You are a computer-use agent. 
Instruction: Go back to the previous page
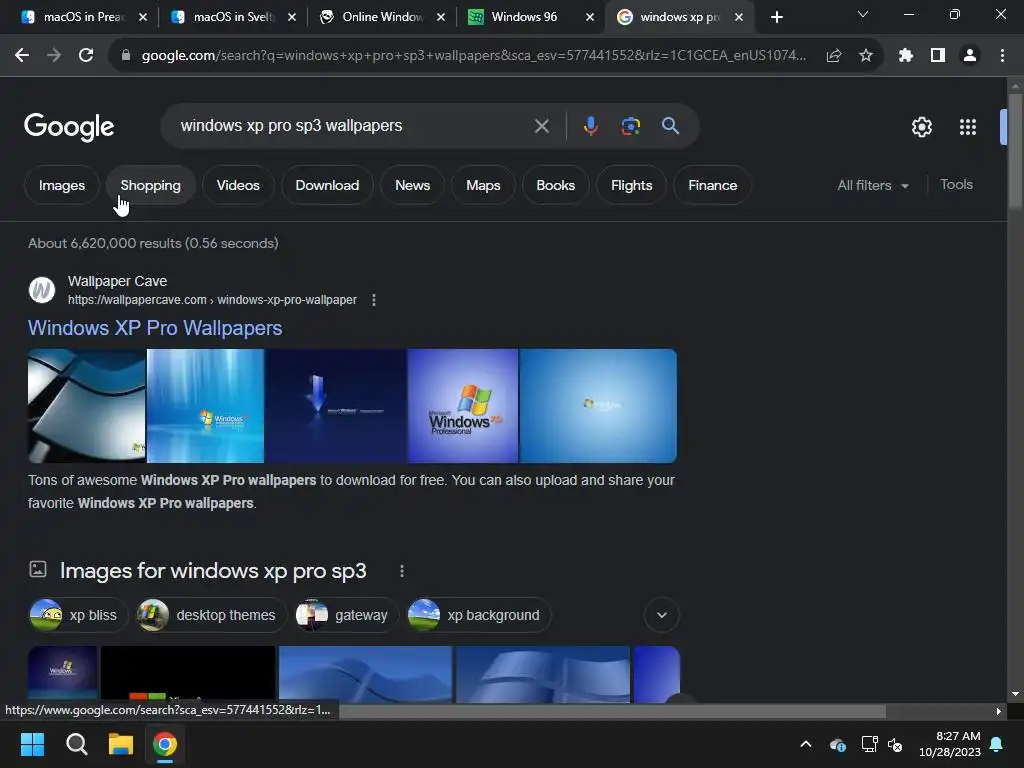tap(22, 56)
